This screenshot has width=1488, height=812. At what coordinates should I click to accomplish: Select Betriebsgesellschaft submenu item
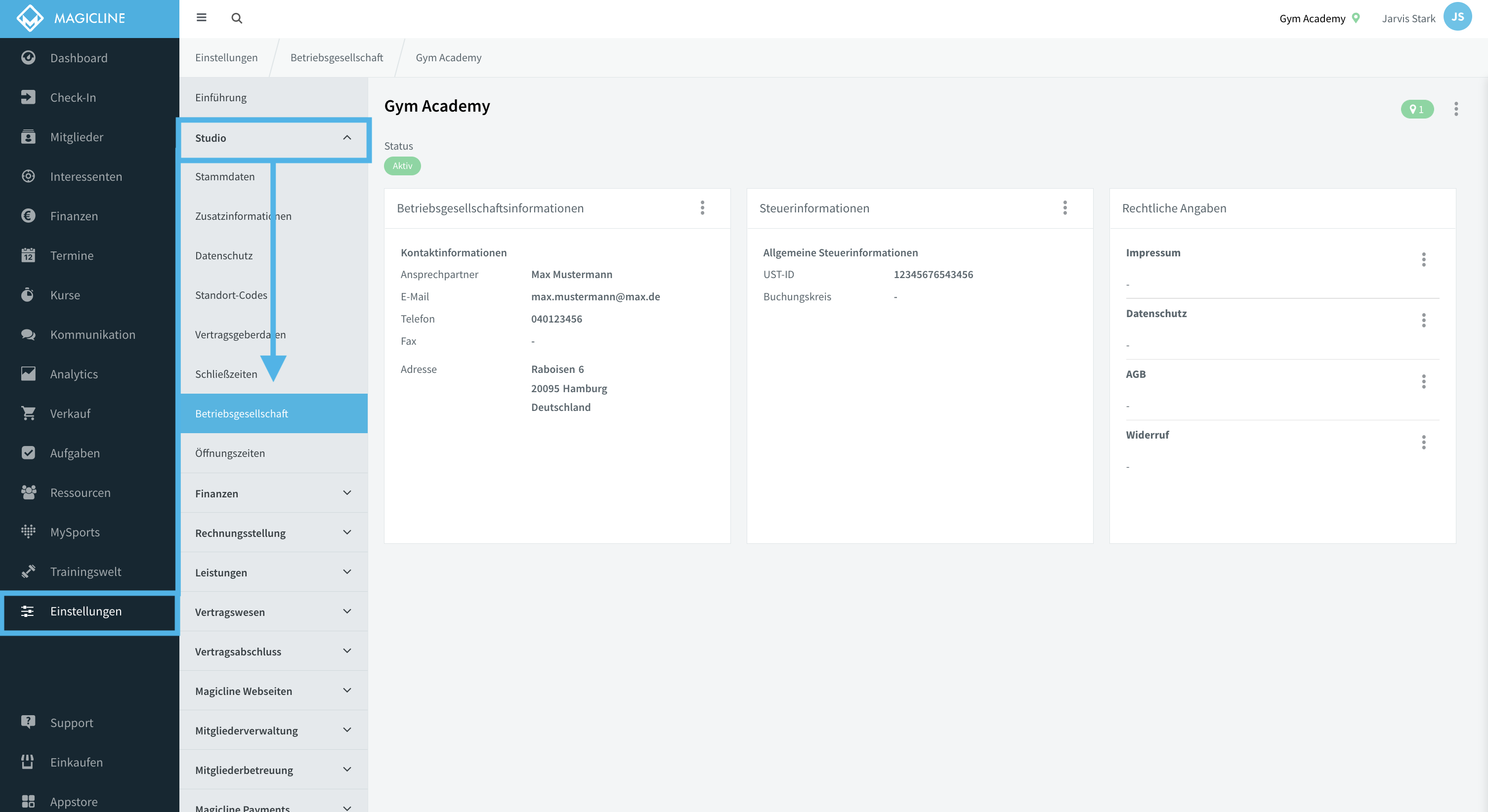click(x=274, y=413)
